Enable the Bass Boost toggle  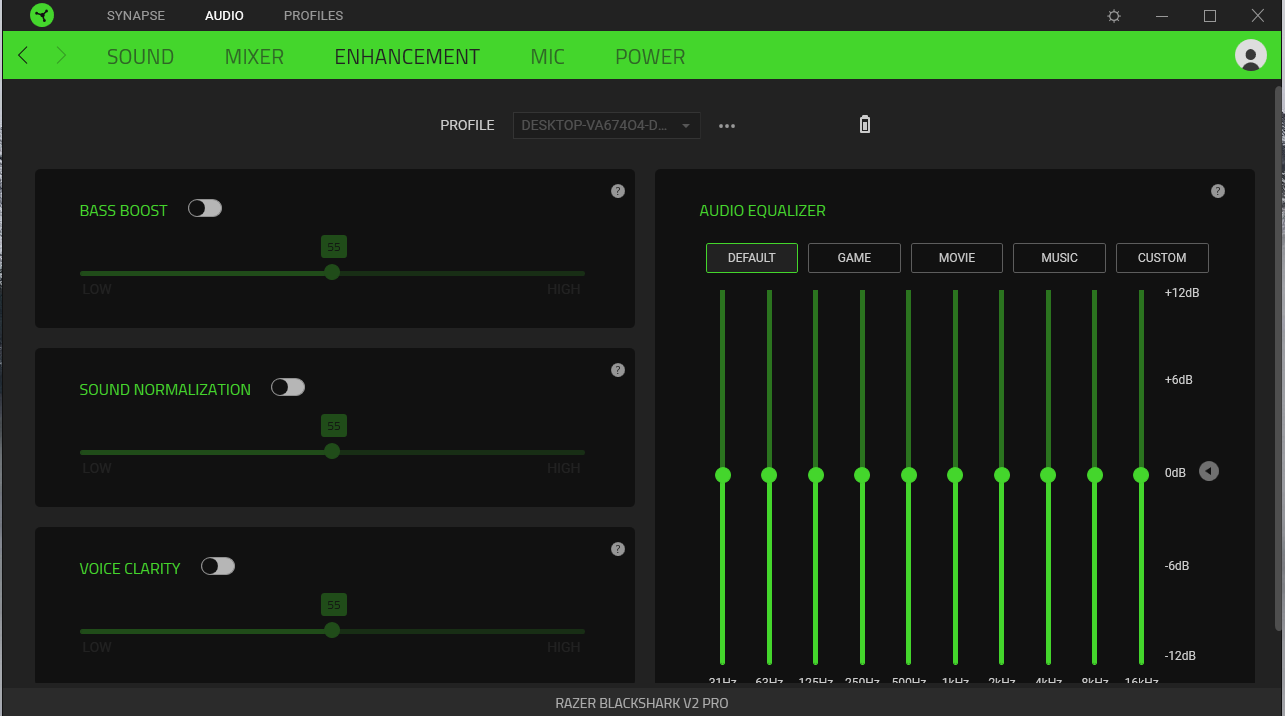click(x=205, y=209)
